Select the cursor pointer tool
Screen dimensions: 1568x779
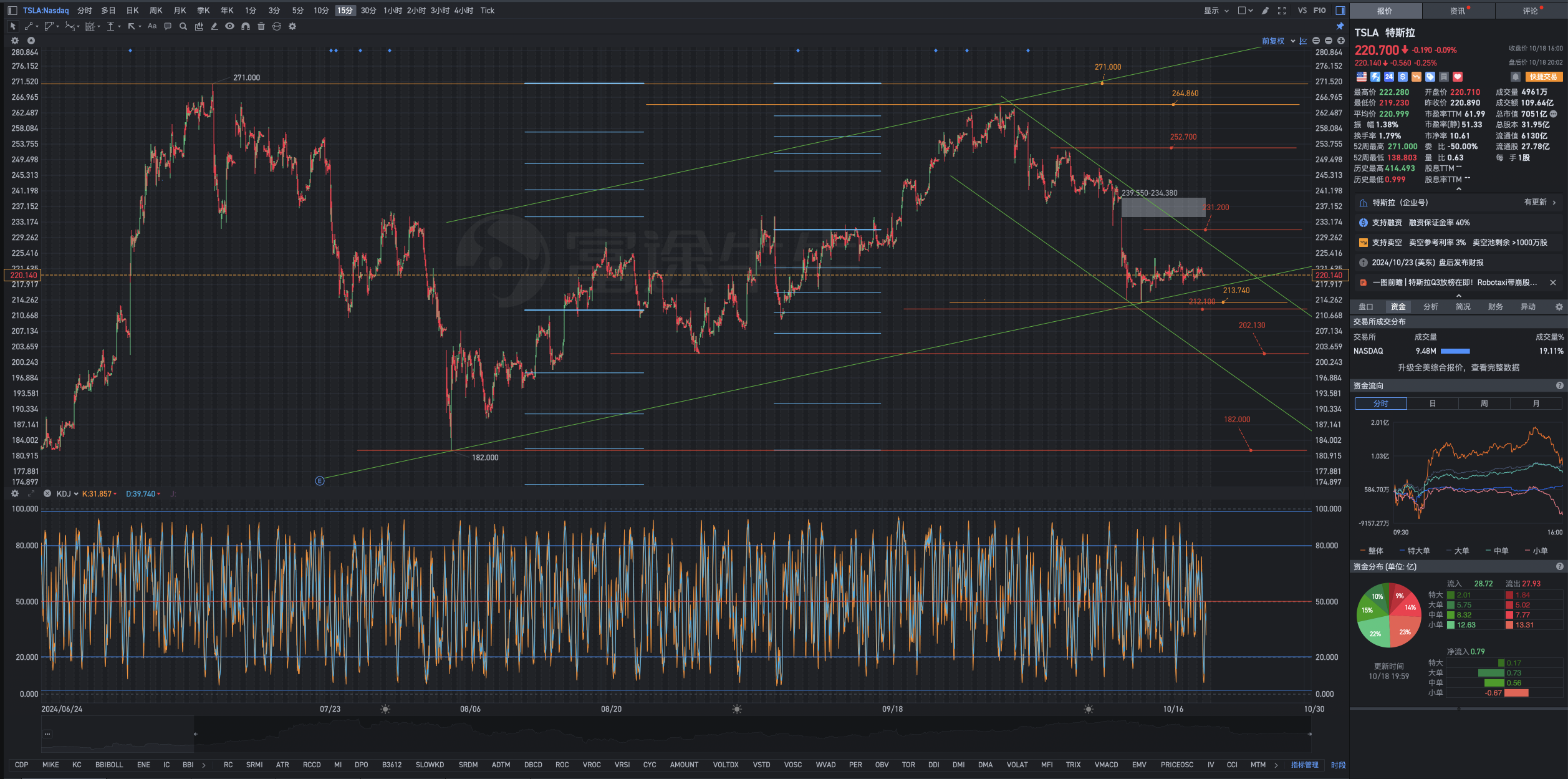[12, 26]
